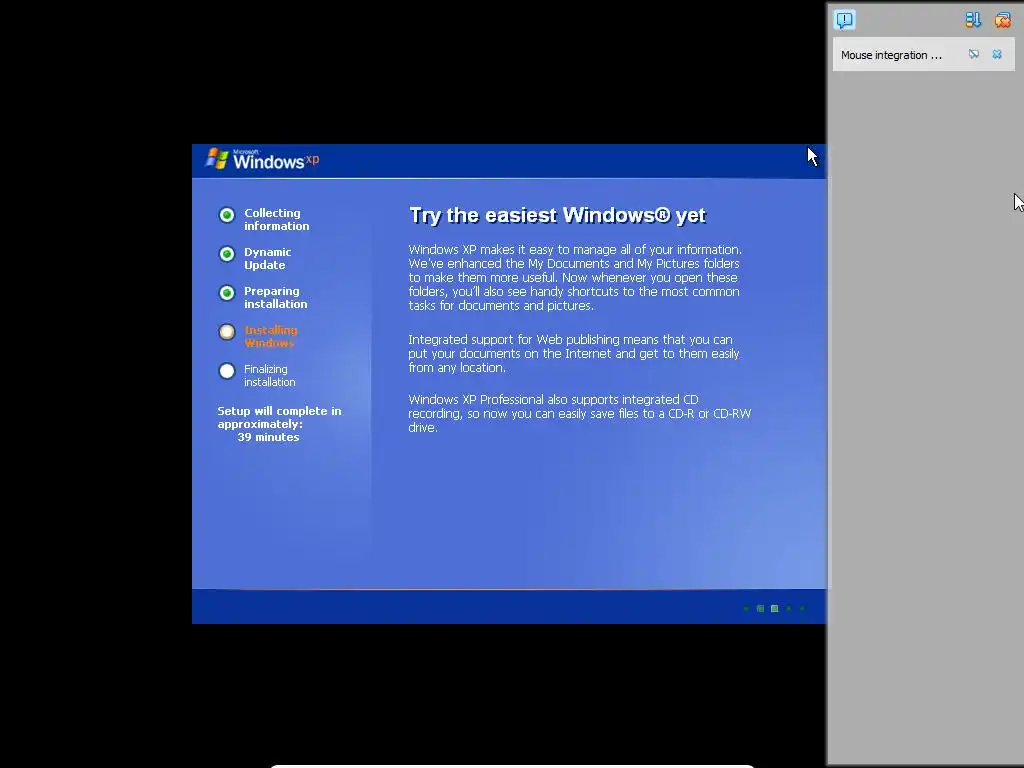The image size is (1024, 768).
Task: Open the Mouse integration notification text
Action: pyautogui.click(x=891, y=55)
